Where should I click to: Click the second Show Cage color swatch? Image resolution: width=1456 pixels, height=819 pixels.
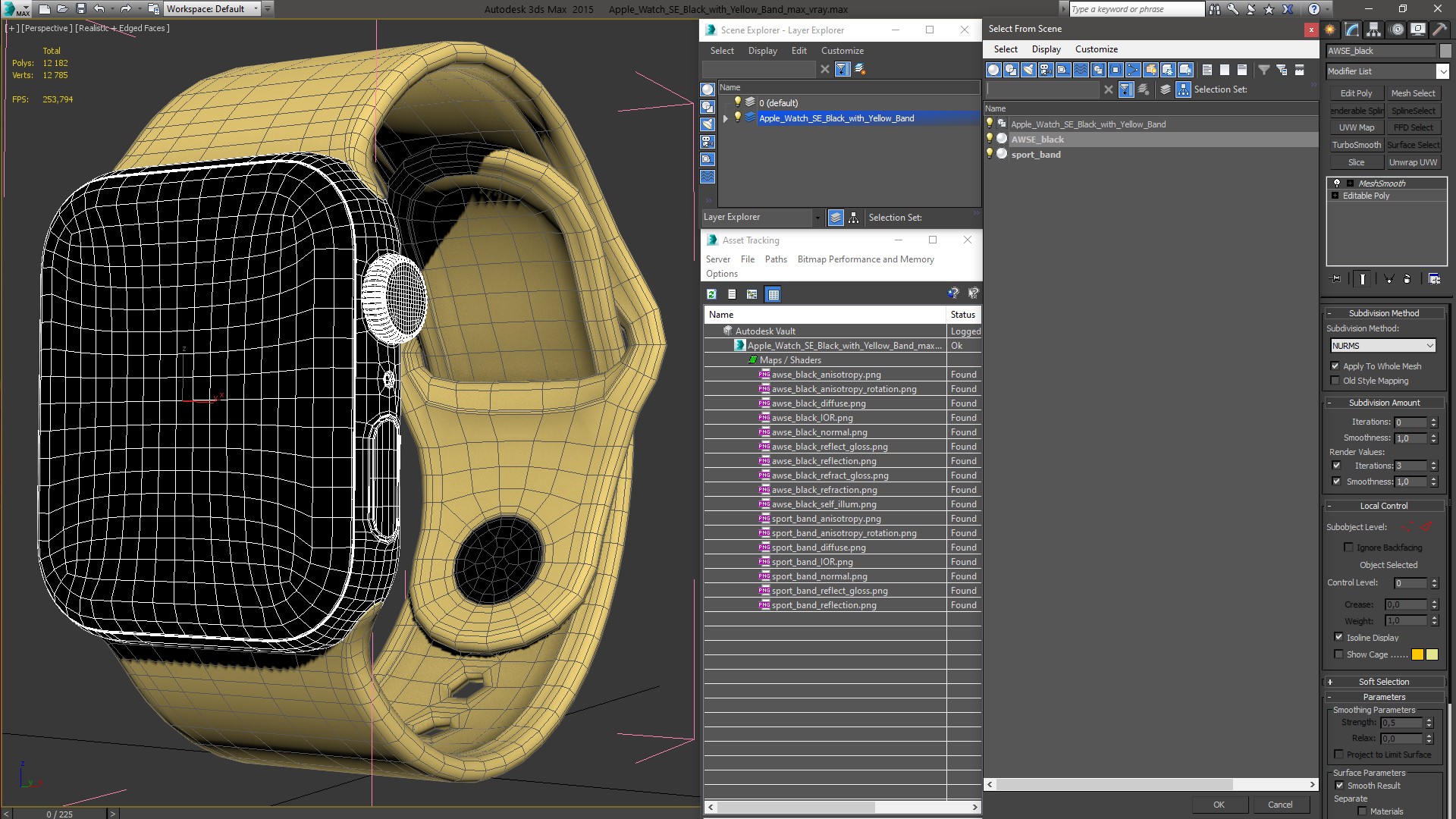point(1432,654)
